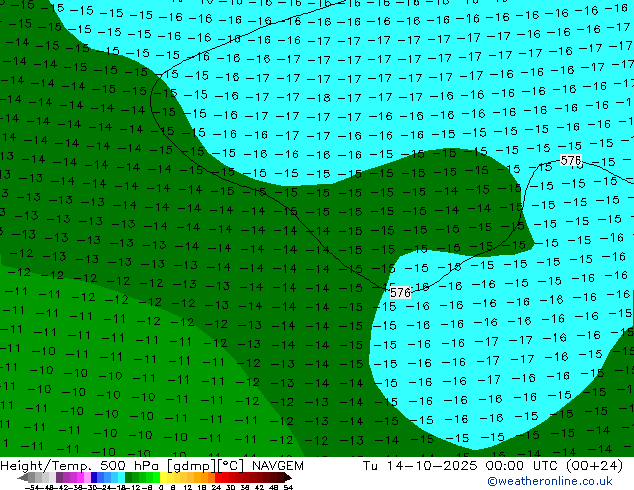The image size is (634, 490).
Task: Pick the bright red swatch at 24
Action: tap(218, 477)
